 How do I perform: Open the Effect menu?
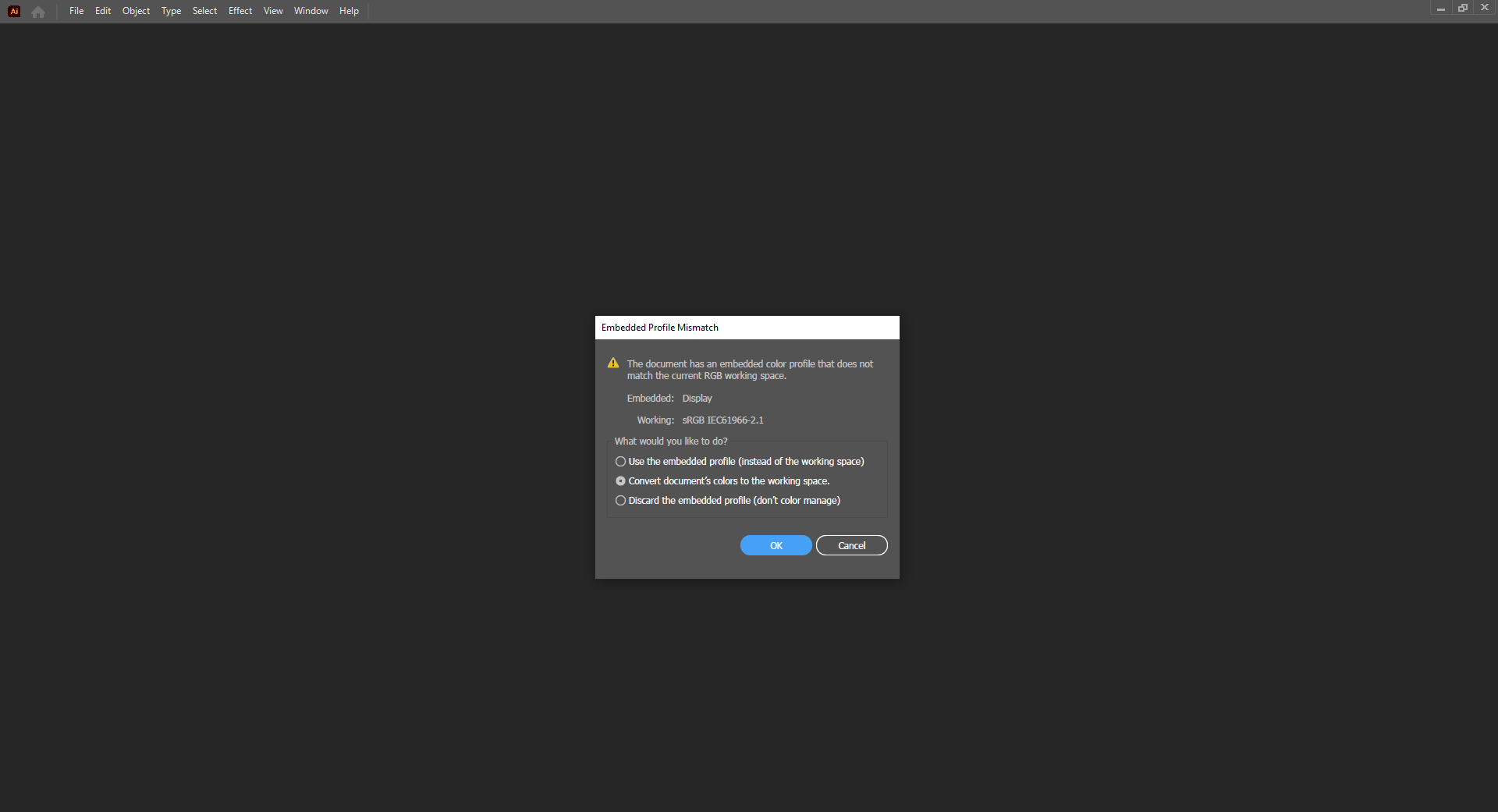coord(240,10)
